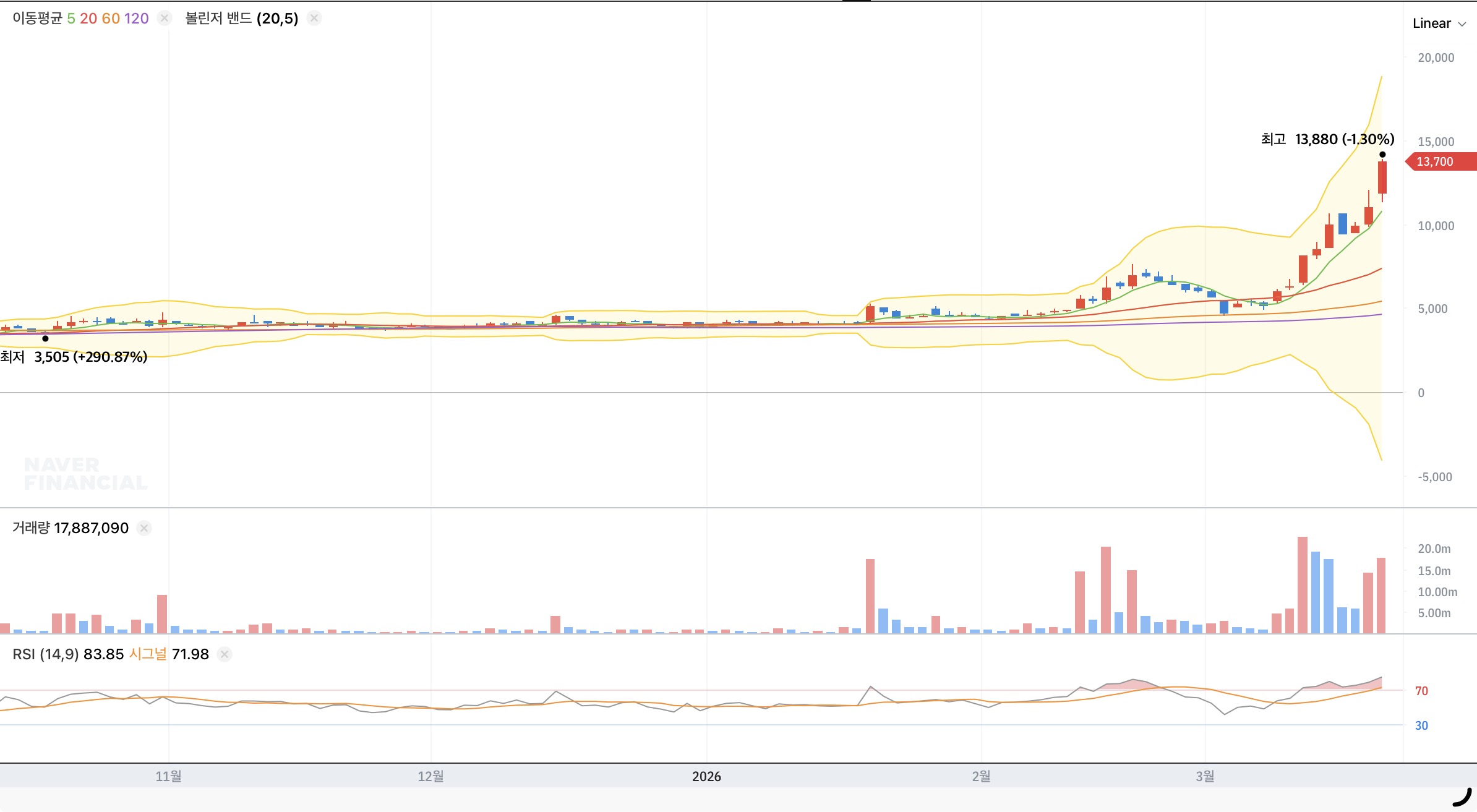Click the 최저 3,505 low point marker
Image resolution: width=1477 pixels, height=812 pixels.
45,338
